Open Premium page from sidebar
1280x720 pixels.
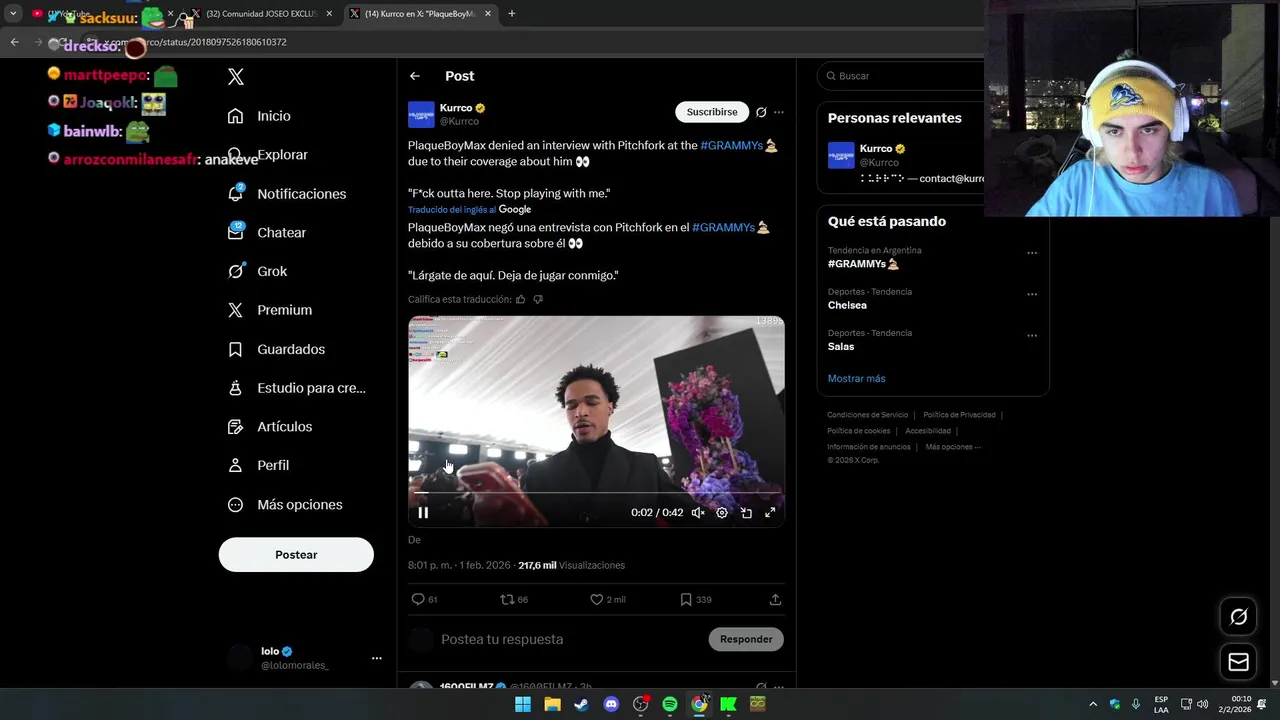[x=269, y=310]
